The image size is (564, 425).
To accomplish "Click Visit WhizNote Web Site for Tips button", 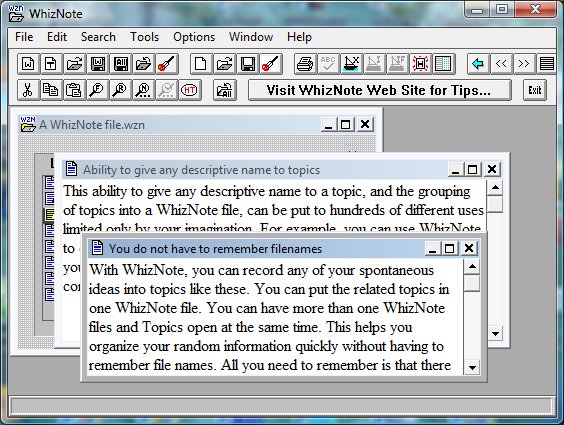I will [x=379, y=90].
